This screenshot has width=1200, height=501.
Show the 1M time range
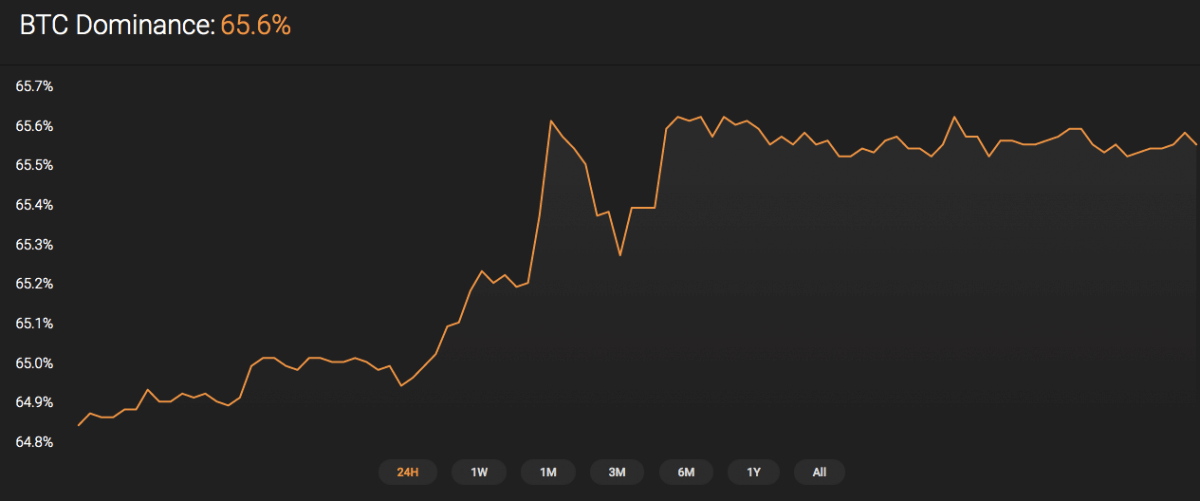coord(548,472)
